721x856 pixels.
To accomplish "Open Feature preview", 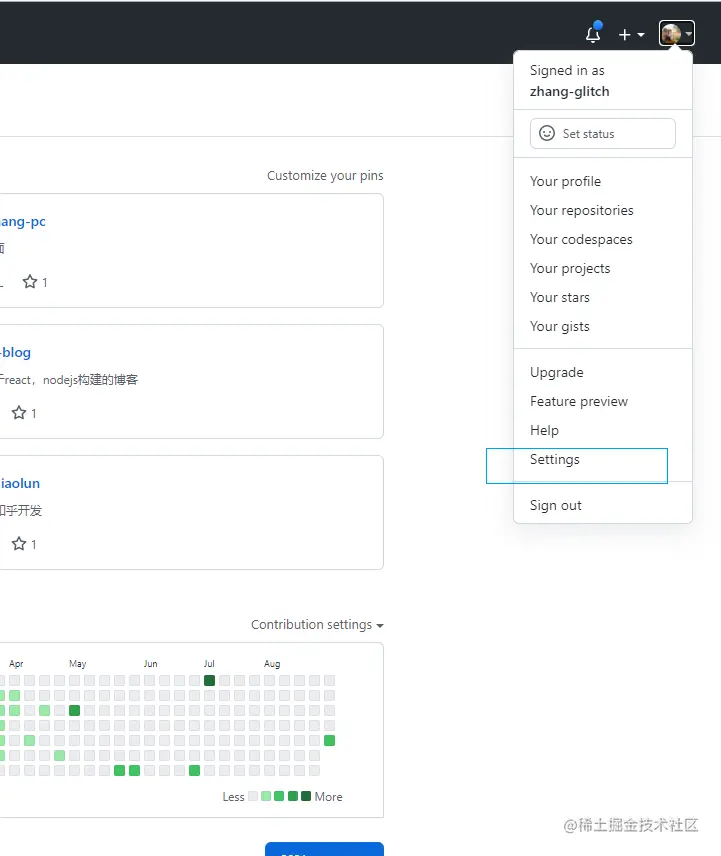I will (x=579, y=402).
